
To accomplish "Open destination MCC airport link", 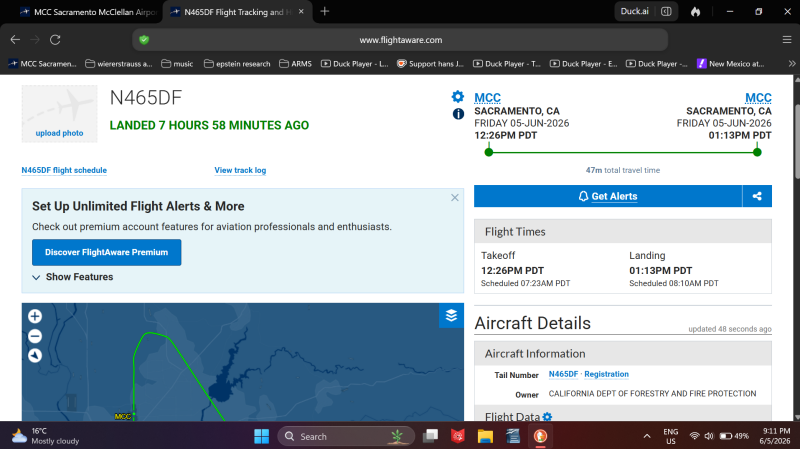I will point(758,98).
